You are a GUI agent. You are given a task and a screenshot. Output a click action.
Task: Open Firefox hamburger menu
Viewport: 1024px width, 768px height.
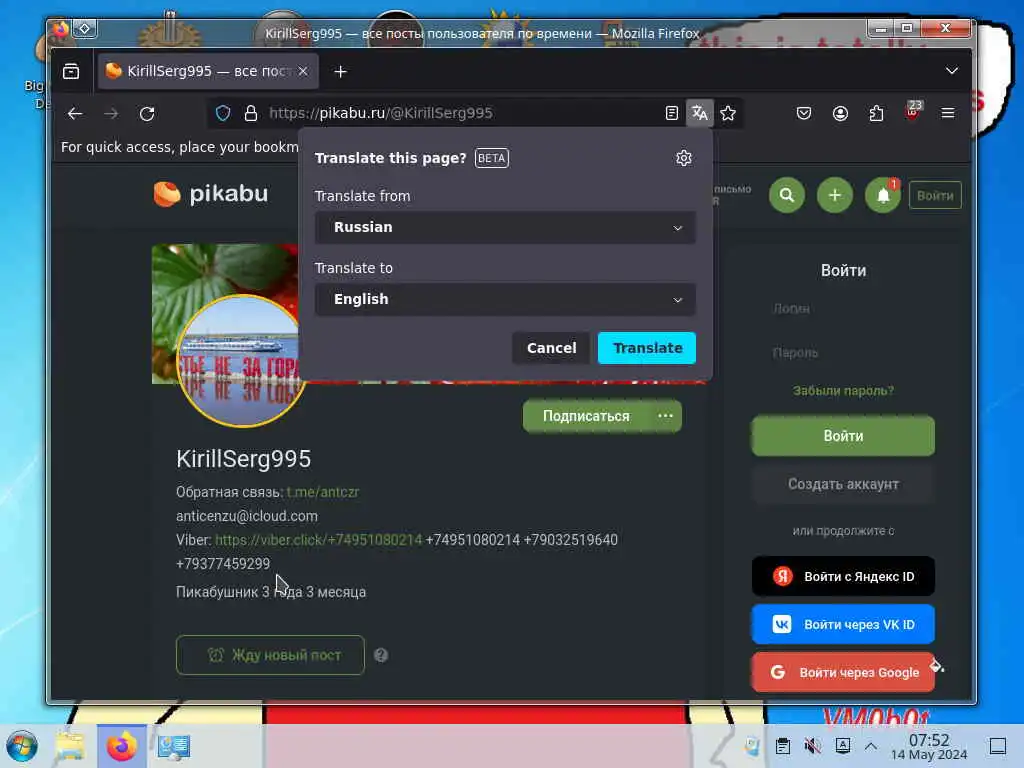tap(948, 114)
